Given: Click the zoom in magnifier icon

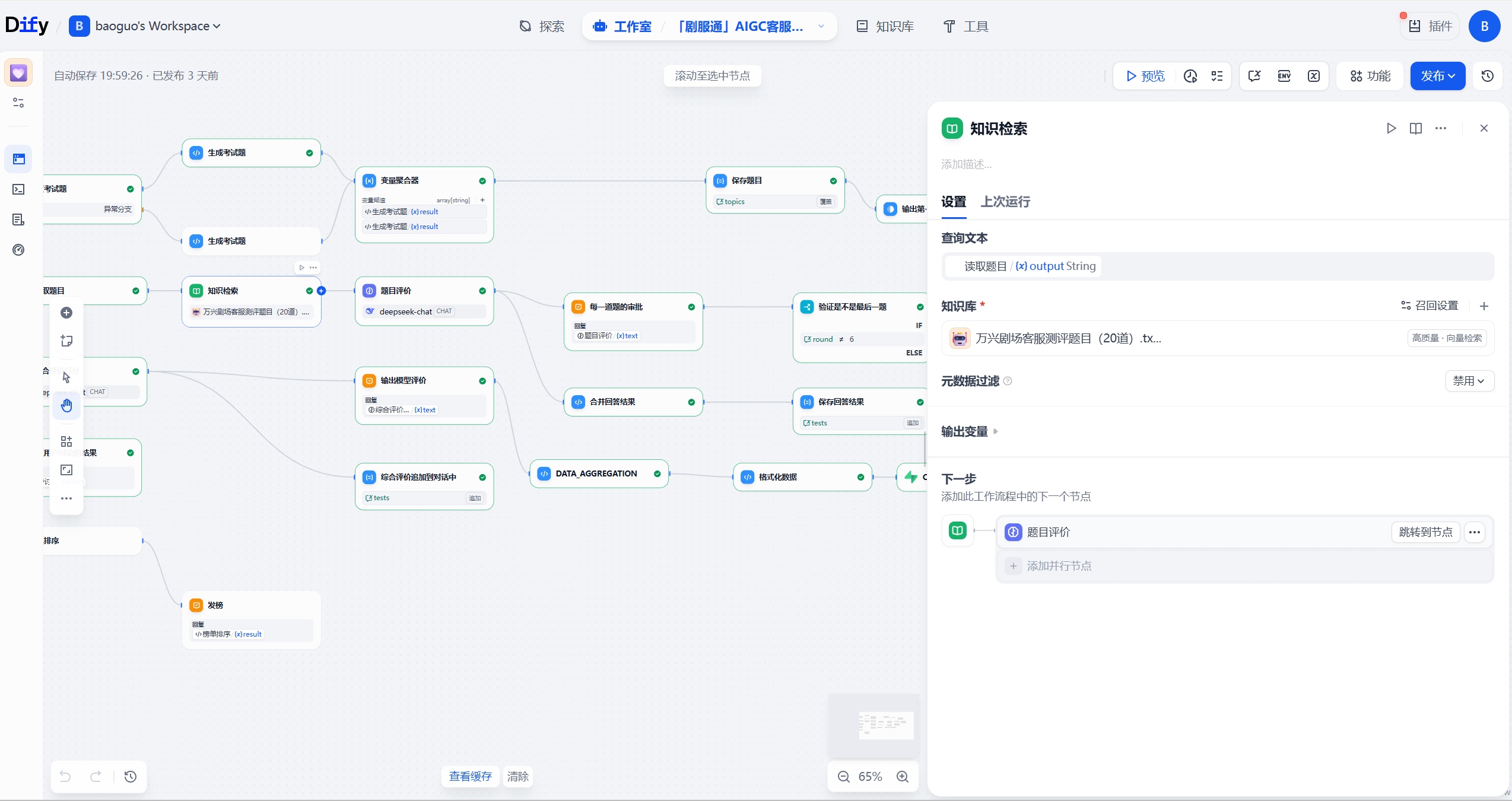Looking at the screenshot, I should (903, 777).
